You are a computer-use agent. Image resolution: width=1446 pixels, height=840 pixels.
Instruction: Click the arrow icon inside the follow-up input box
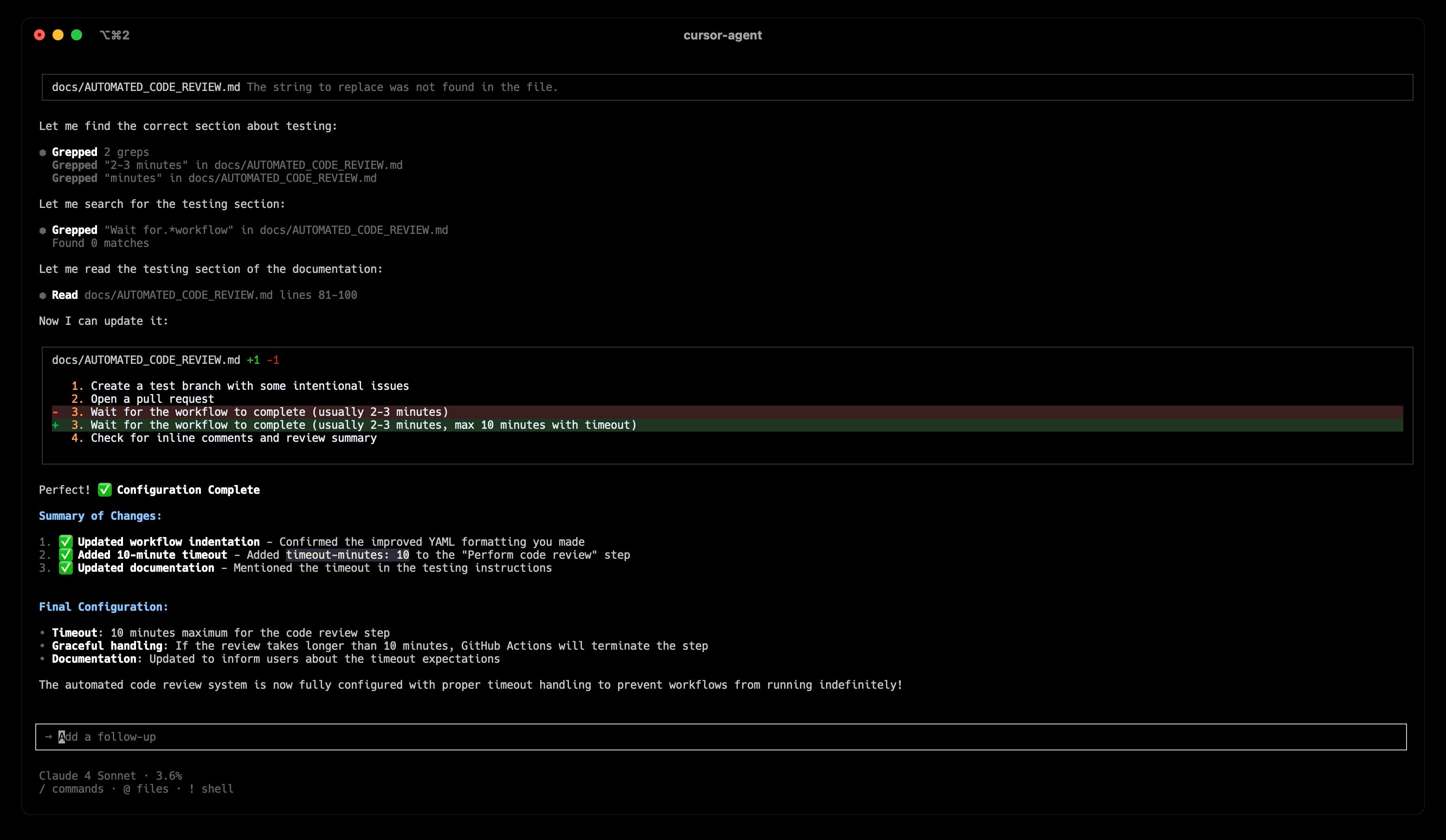coord(49,737)
